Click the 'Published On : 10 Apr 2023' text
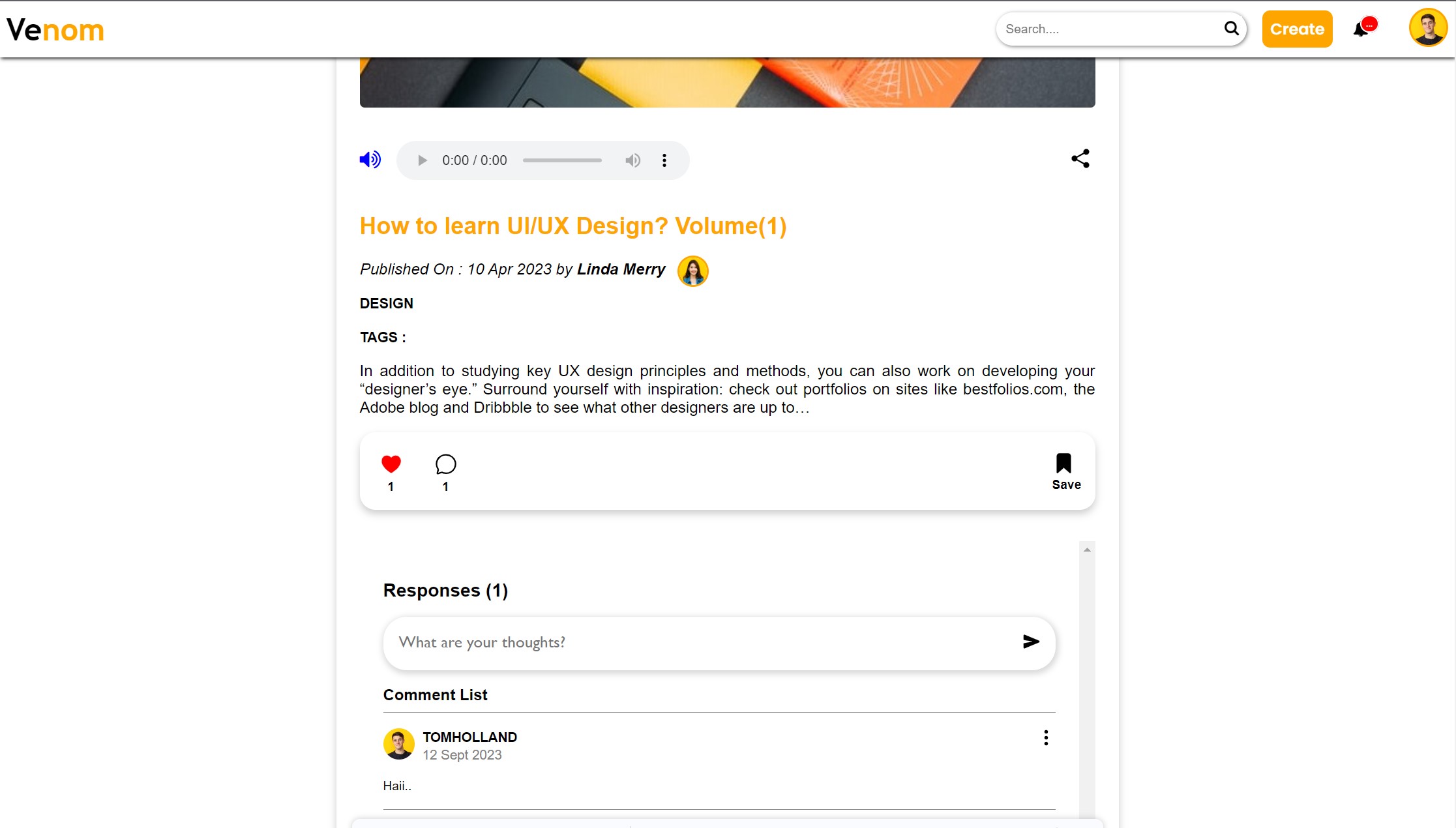 point(456,269)
